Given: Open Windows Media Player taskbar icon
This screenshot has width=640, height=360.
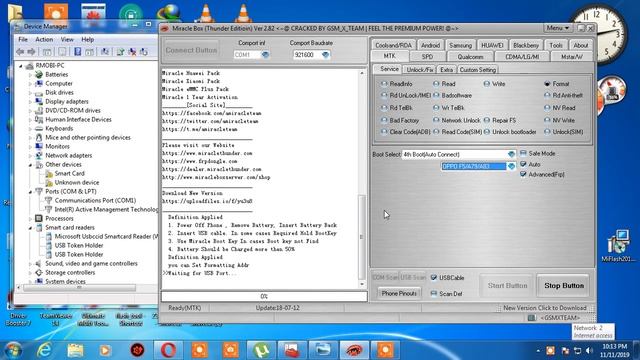Looking at the screenshot, I should click(105, 350).
